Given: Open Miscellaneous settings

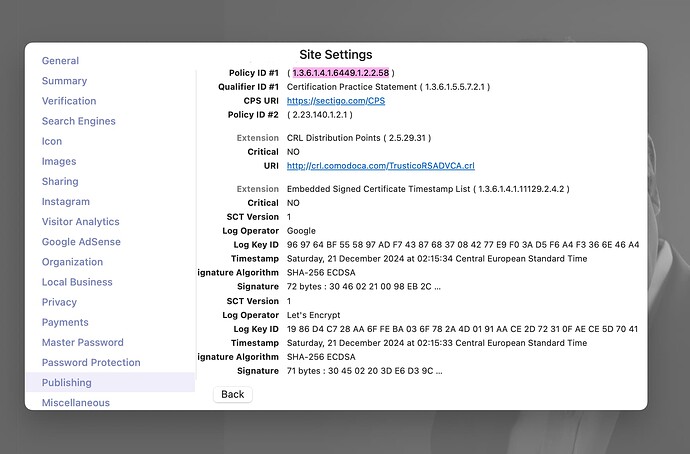Looking at the screenshot, I should (x=76, y=403).
